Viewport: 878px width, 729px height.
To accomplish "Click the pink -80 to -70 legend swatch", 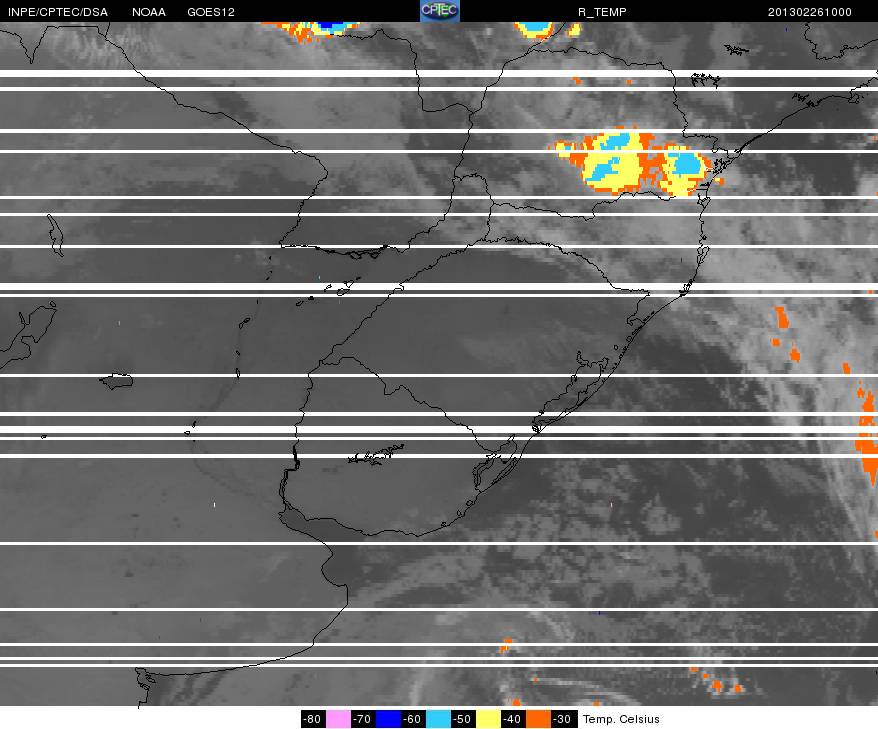I will (338, 719).
